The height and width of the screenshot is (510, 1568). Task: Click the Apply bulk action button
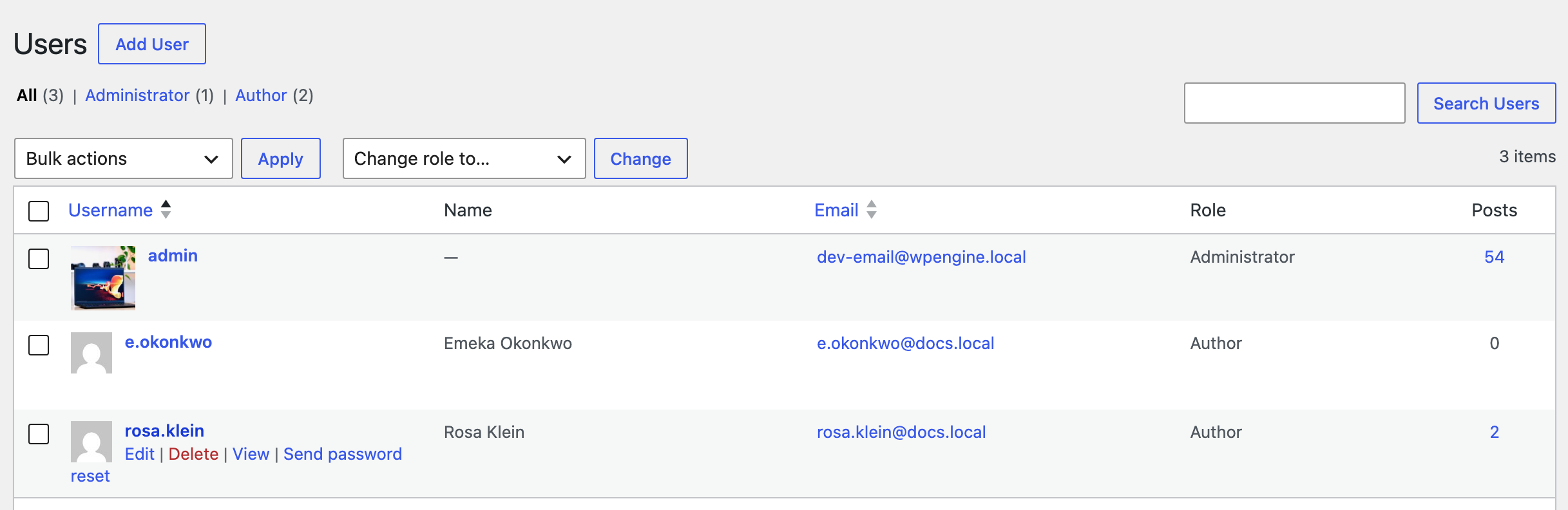pyautogui.click(x=281, y=158)
